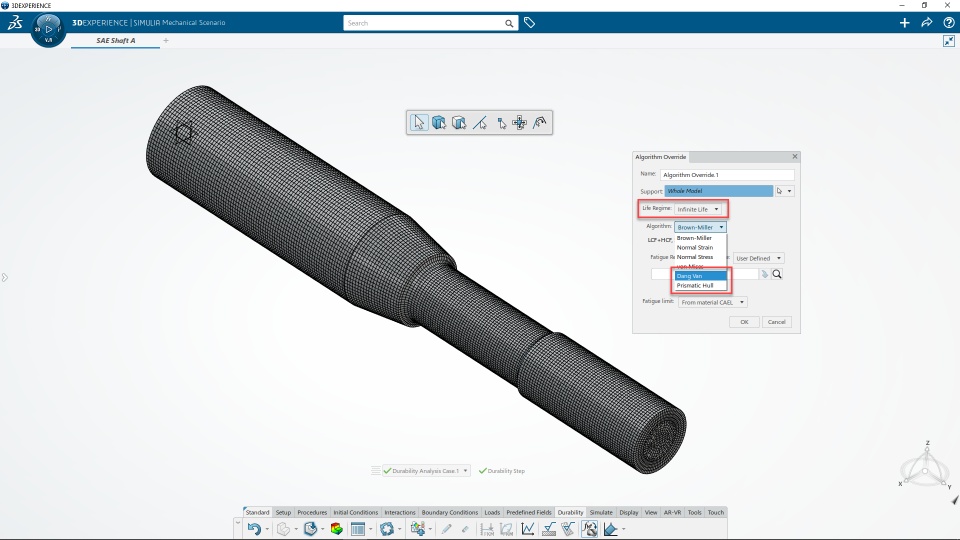960x540 pixels.
Task: Click the surface finish icon with check mark
Action: [x=549, y=529]
